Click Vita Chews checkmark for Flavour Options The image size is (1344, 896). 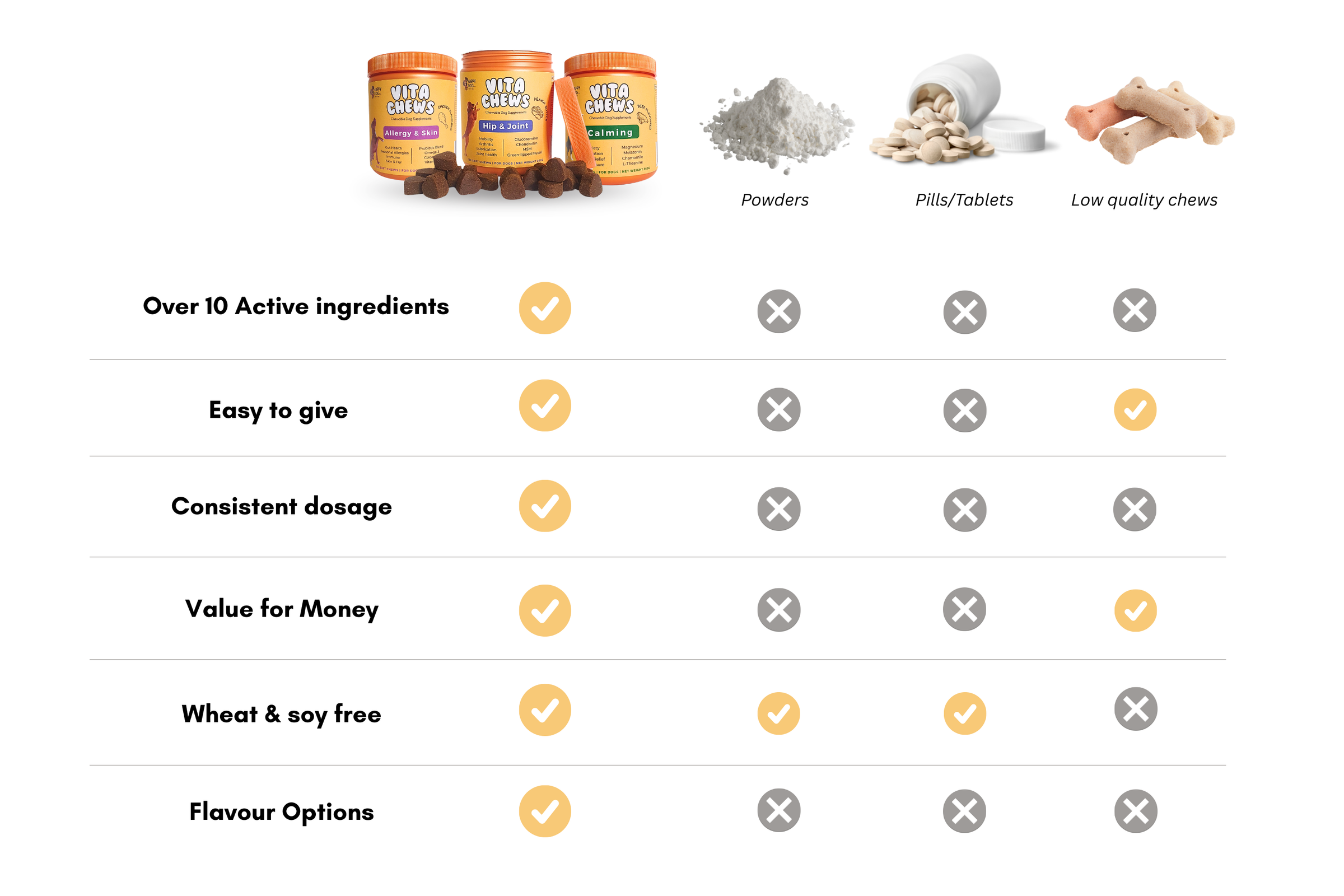[x=544, y=811]
